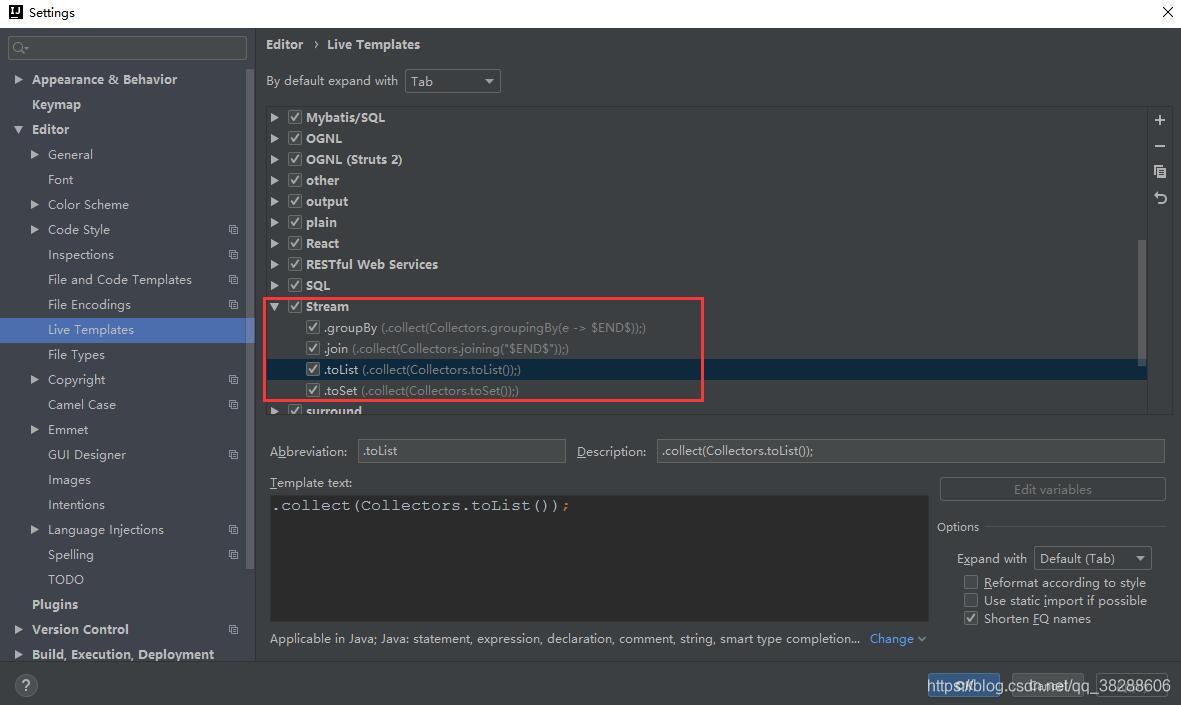Uncheck Shorten FQ names option
The width and height of the screenshot is (1181, 705).
[x=971, y=618]
